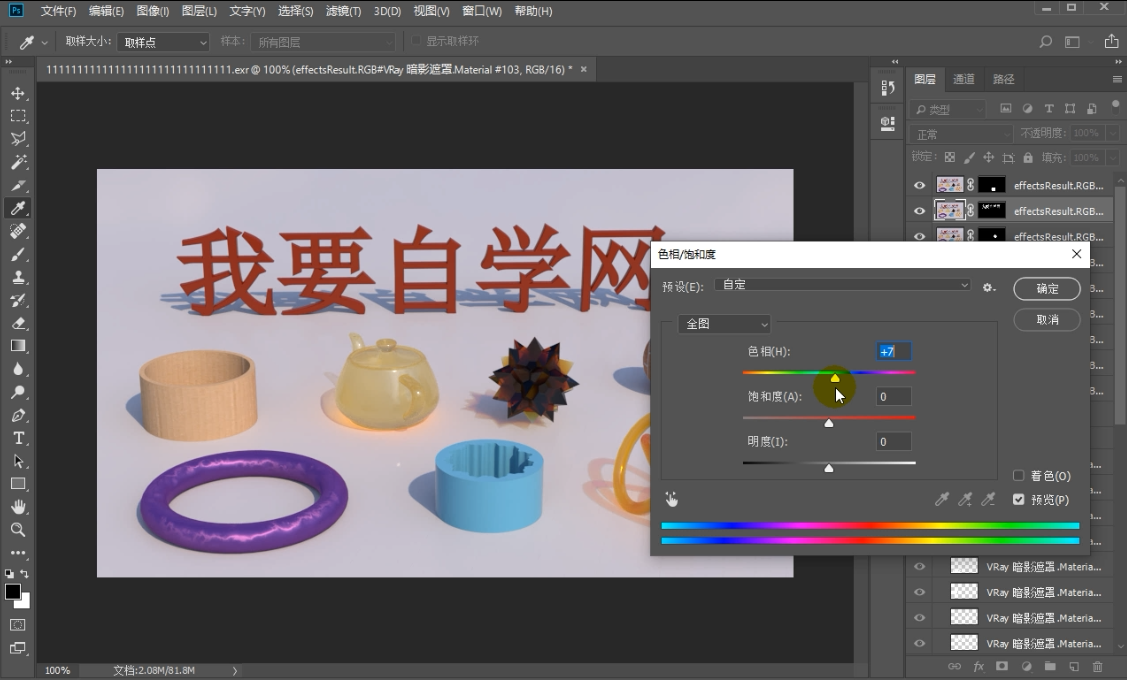Hide the topmost effectsResult.RGB layer
Image resolution: width=1127 pixels, height=680 pixels.
point(919,184)
